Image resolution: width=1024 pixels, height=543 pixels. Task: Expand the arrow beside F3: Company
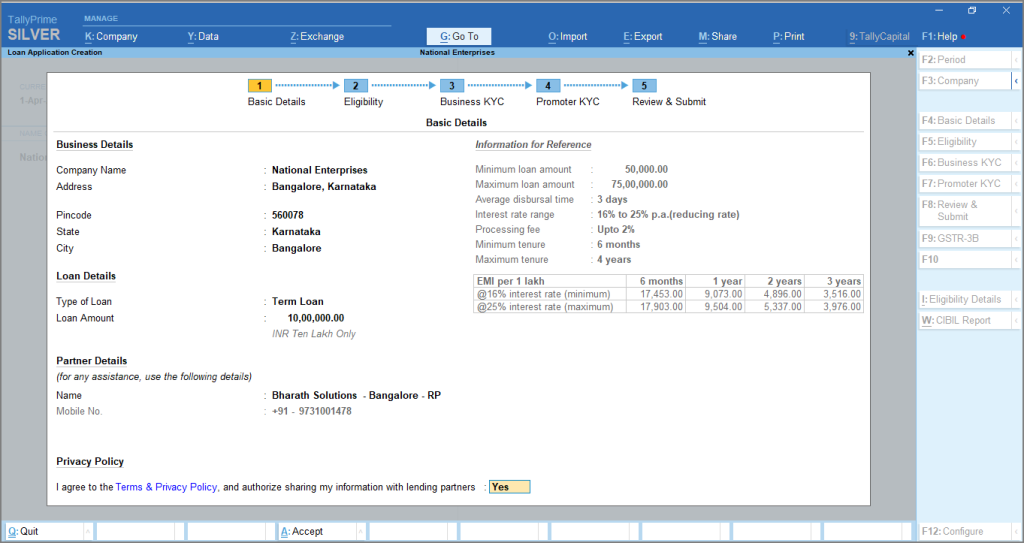1017,81
